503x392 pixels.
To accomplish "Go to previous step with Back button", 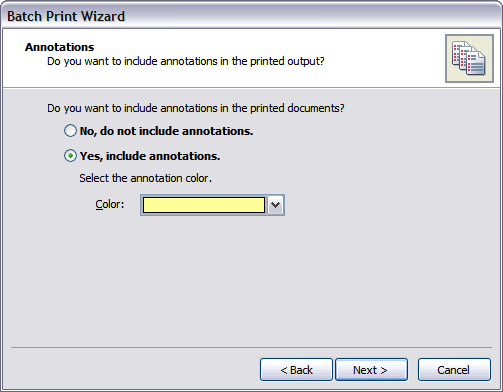I will click(x=296, y=369).
